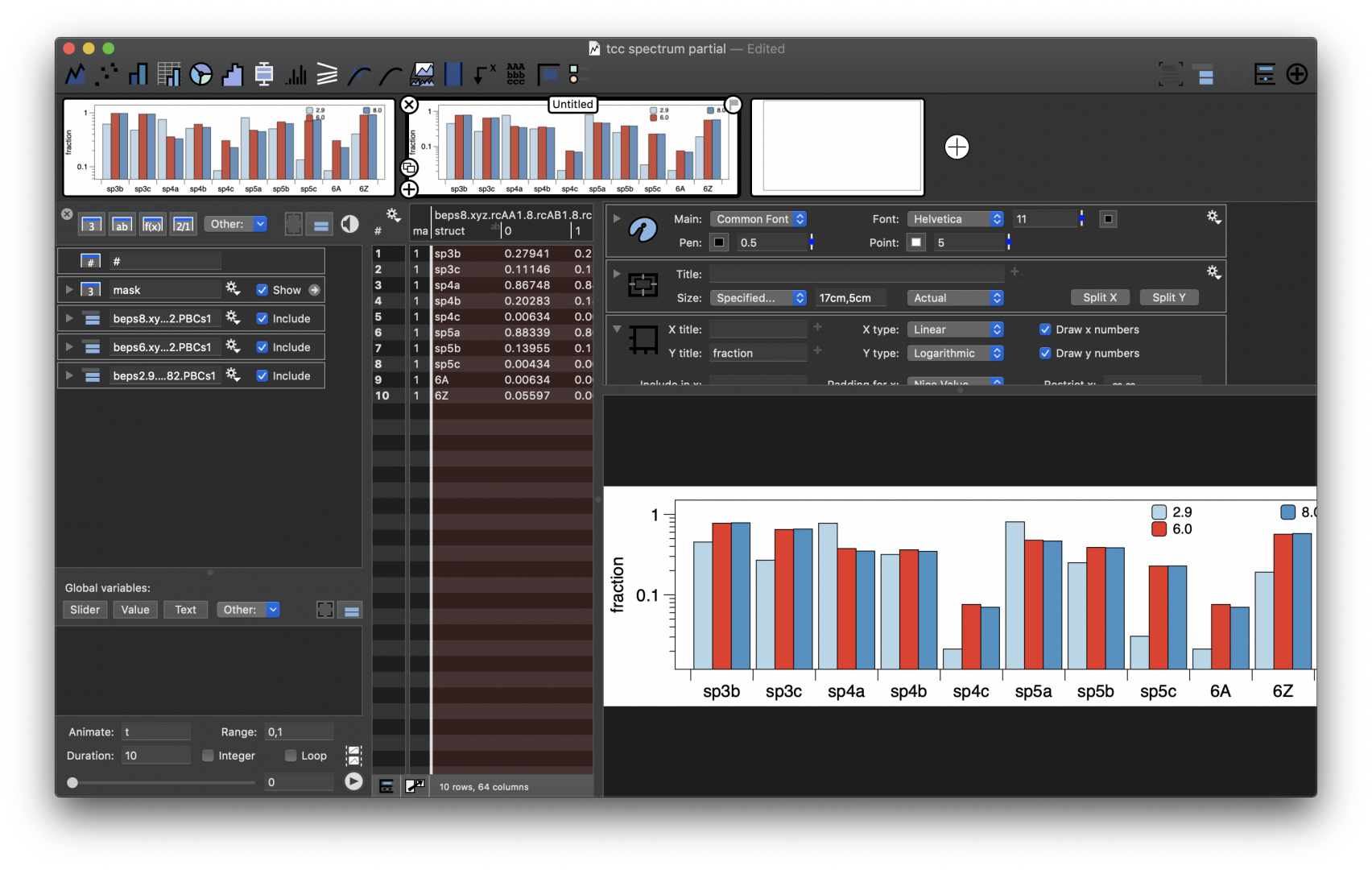Click the empty third graph thumbnail

click(837, 147)
